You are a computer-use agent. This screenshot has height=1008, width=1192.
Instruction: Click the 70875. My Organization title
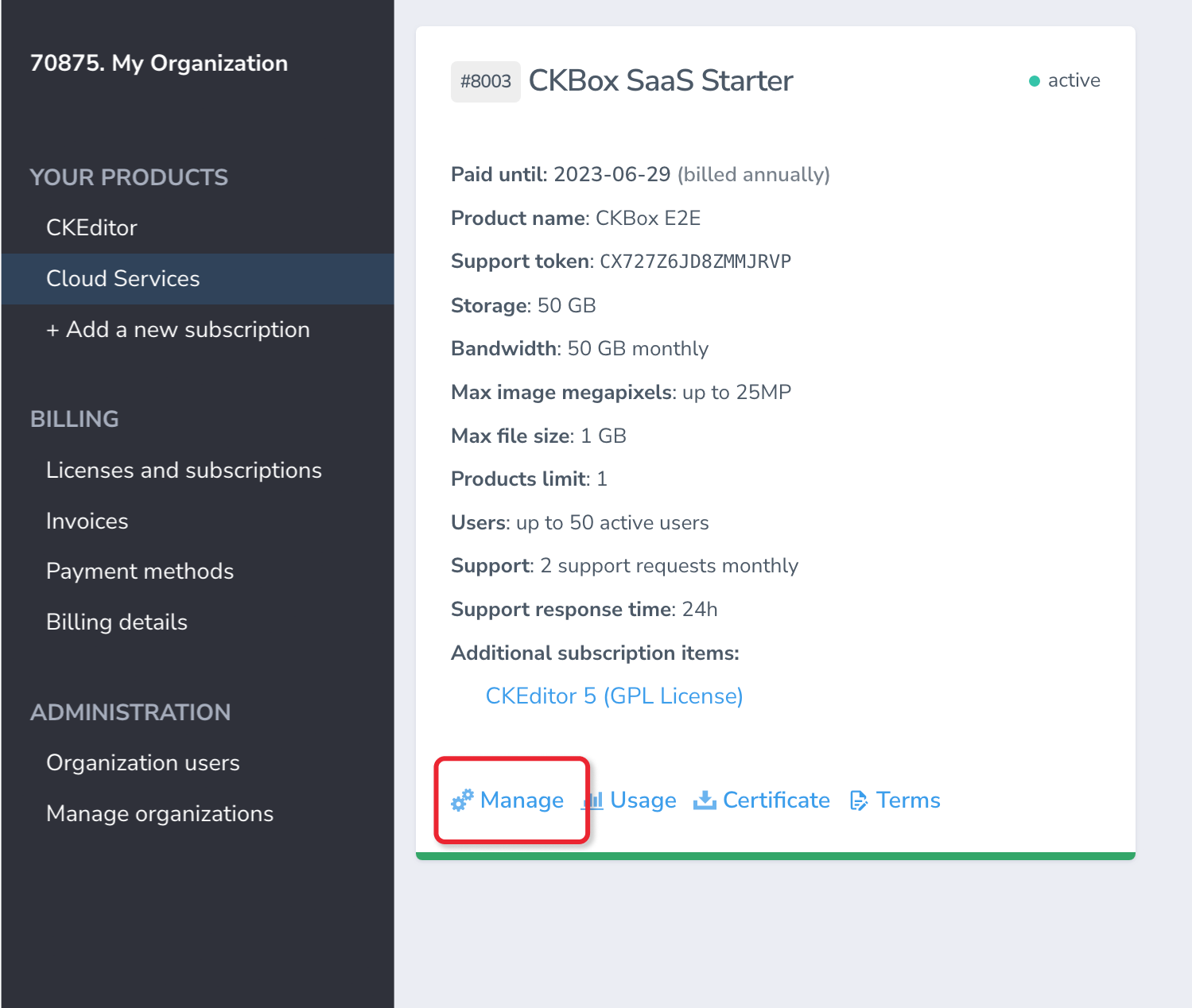click(x=159, y=63)
